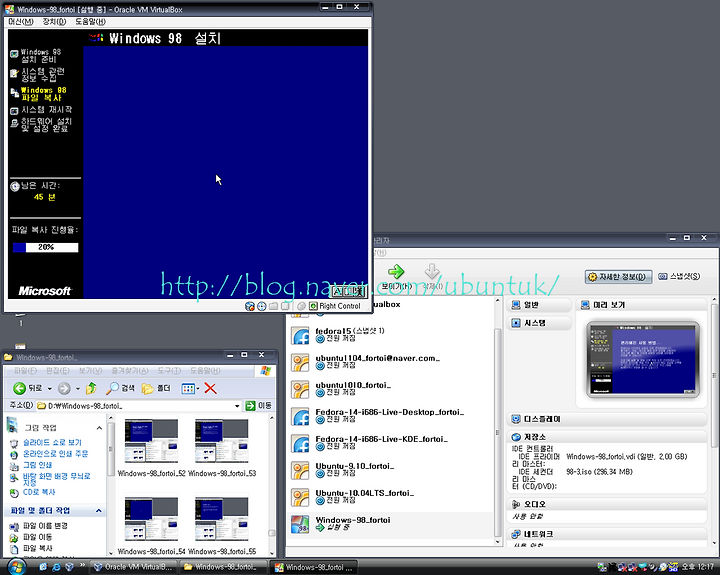Open the Back history dropdown arrow
The height and width of the screenshot is (575, 720).
50,389
